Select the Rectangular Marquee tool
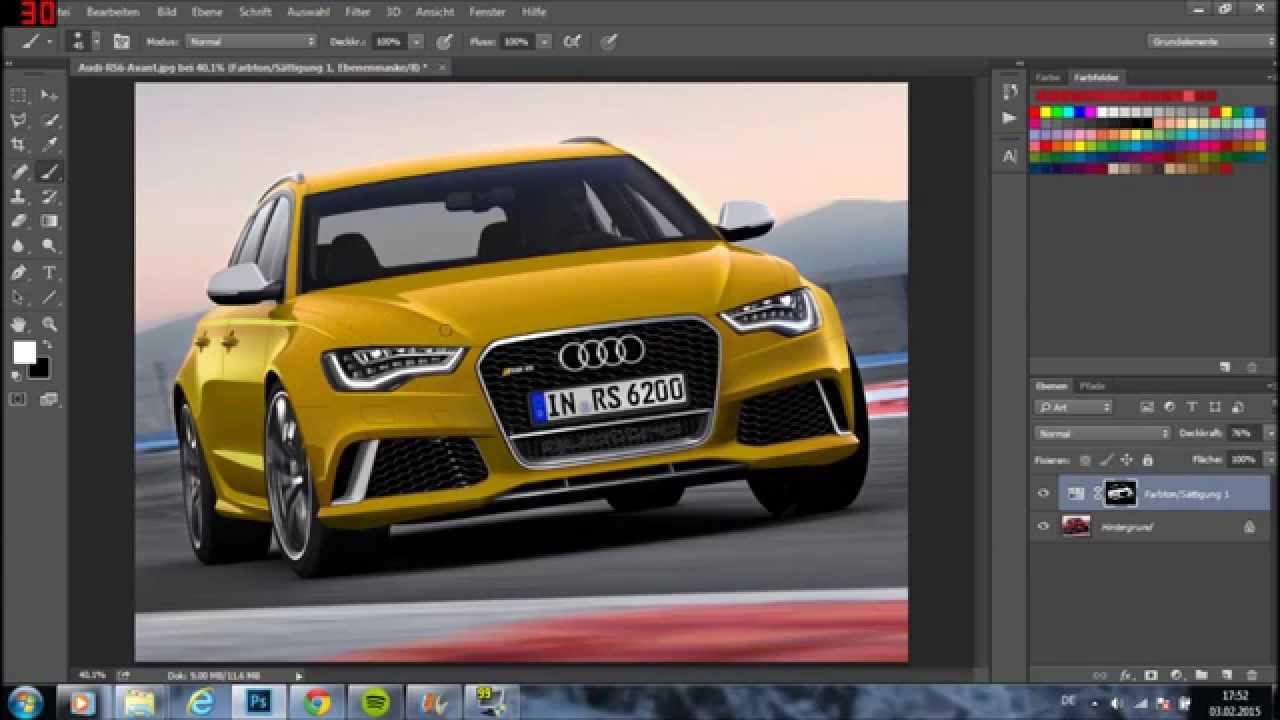The height and width of the screenshot is (720, 1280). pos(18,95)
